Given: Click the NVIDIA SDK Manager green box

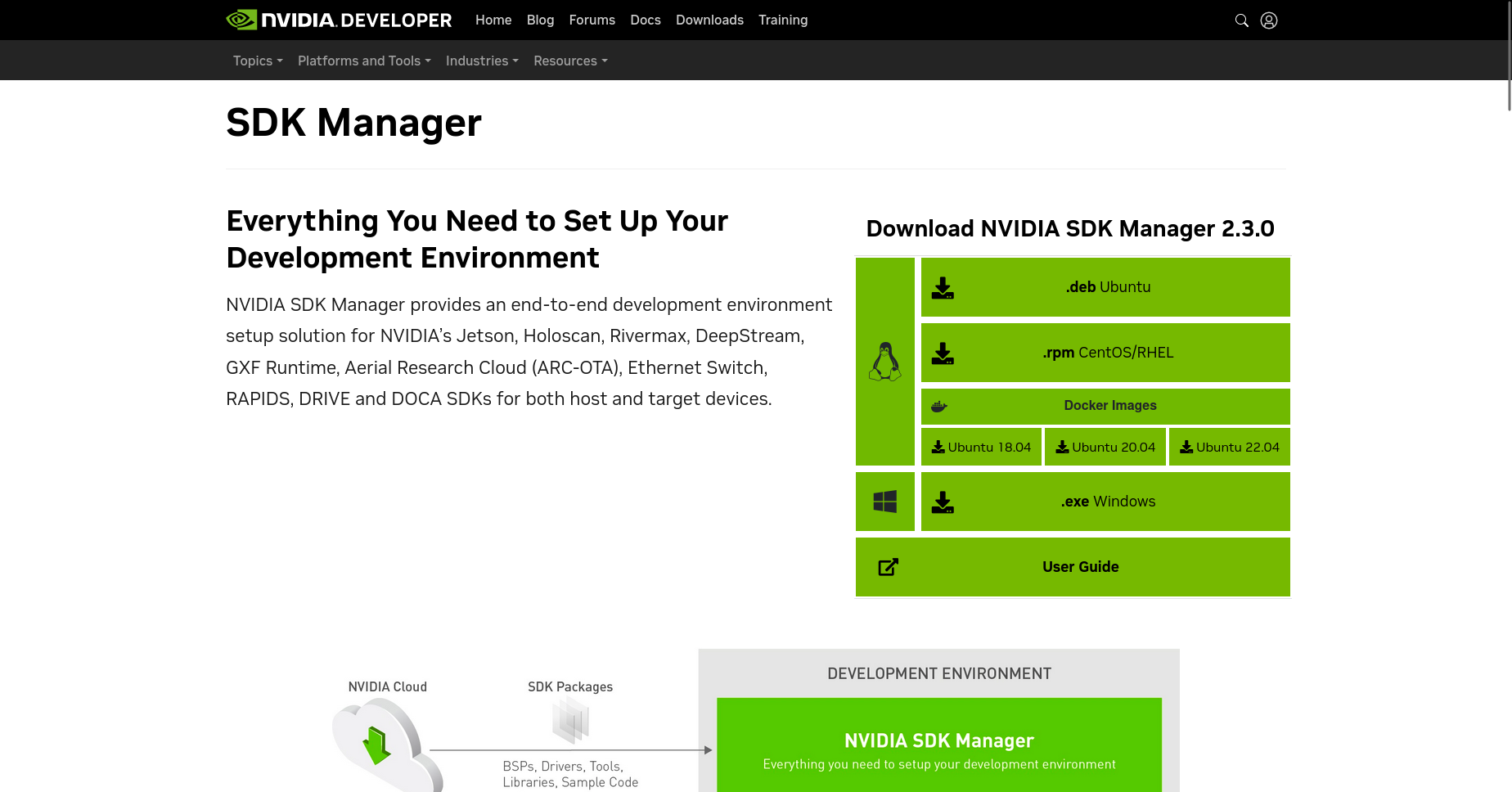Looking at the screenshot, I should pos(939,745).
